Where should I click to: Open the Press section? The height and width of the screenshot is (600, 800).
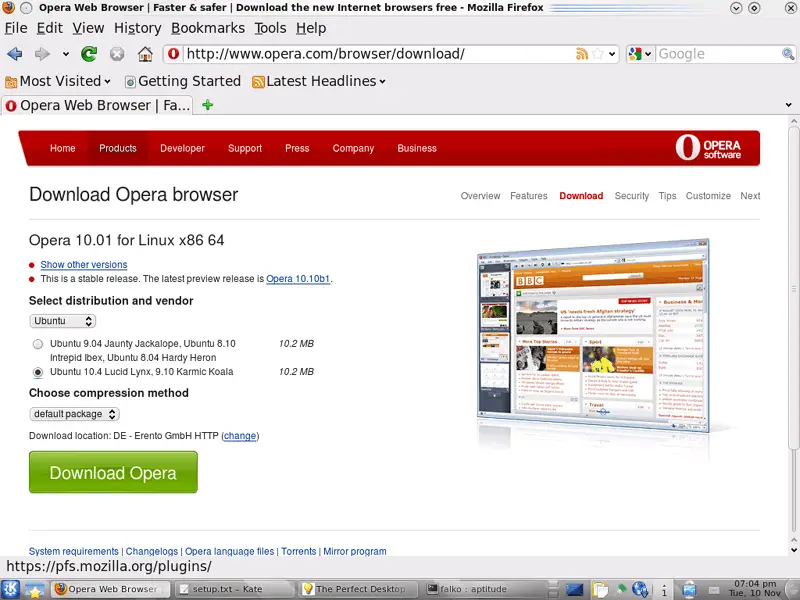click(x=297, y=148)
